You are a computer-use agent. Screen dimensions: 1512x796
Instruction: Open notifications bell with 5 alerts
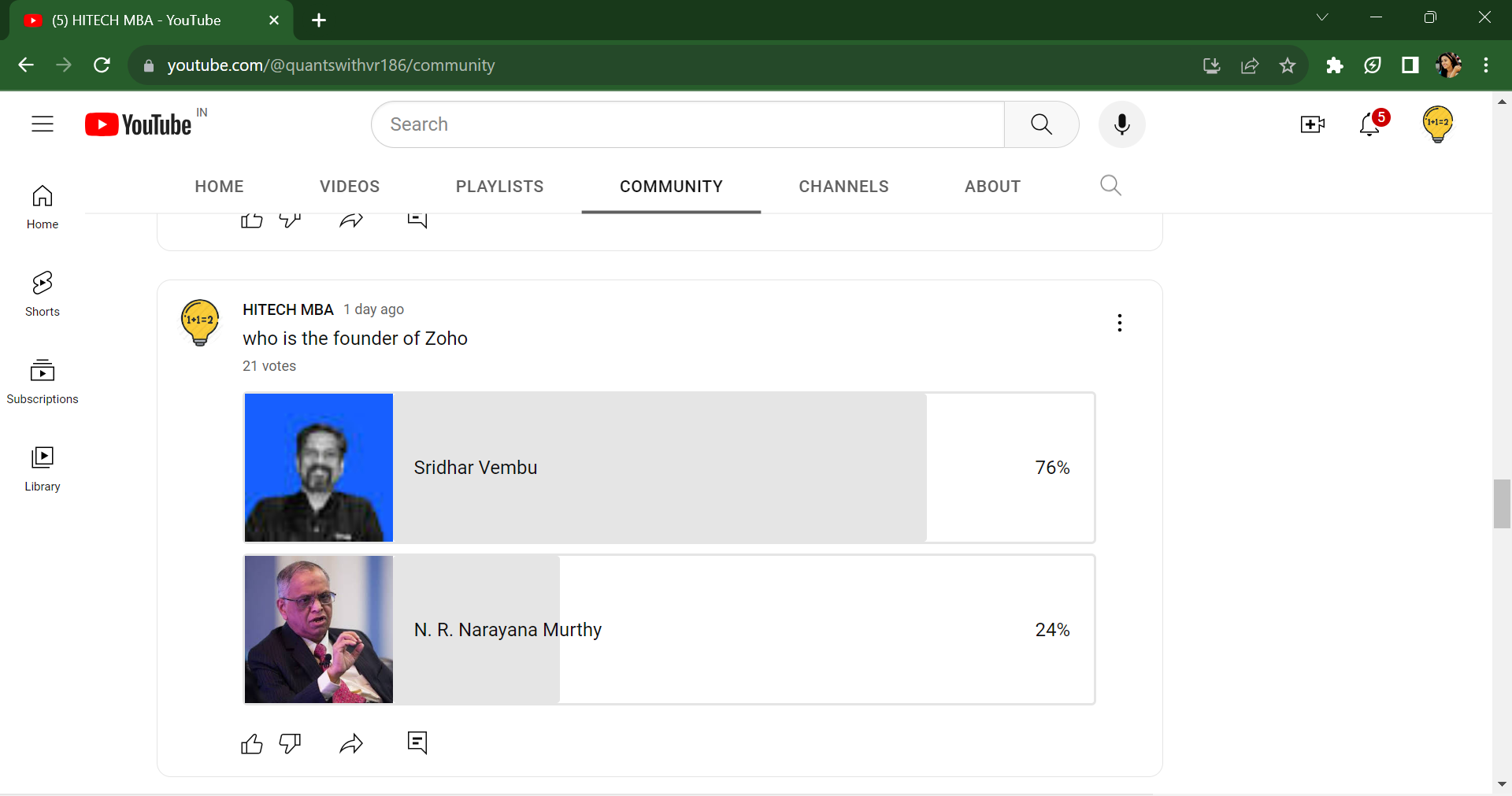(x=1370, y=124)
